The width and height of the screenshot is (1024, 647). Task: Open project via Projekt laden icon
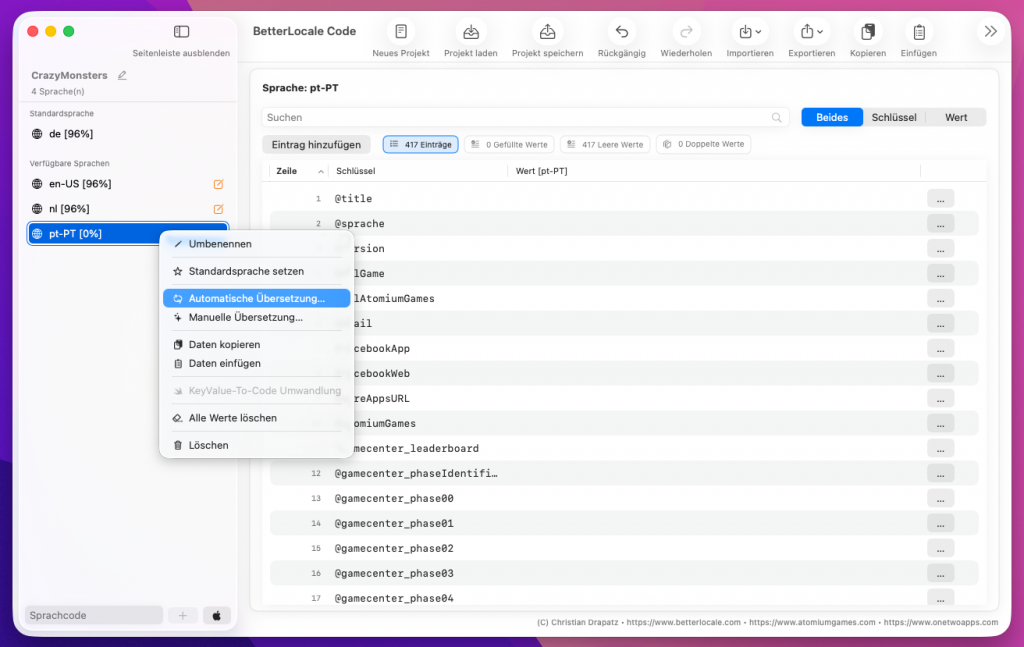pyautogui.click(x=471, y=32)
